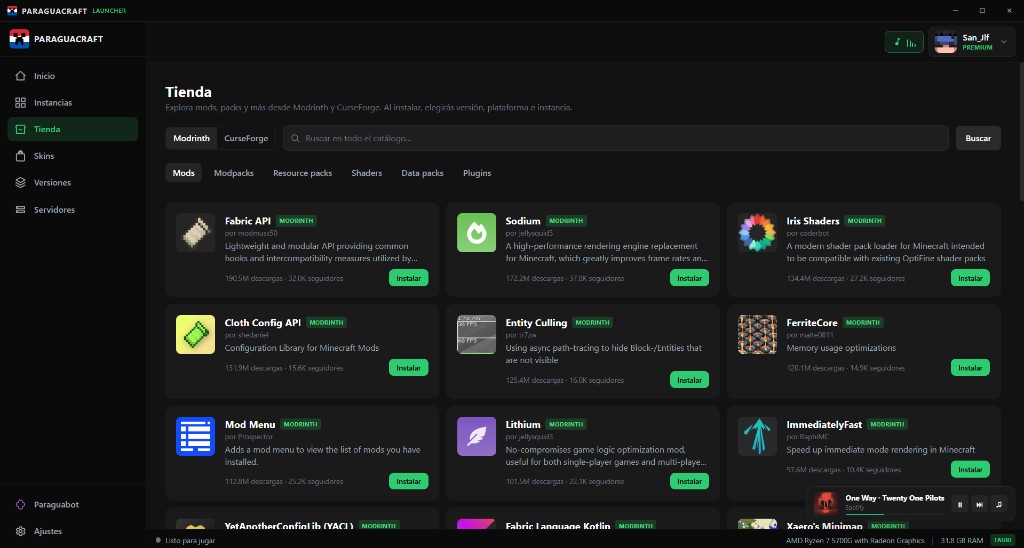Click 'One Way · Twenty One Pilots' track title
Screen dimensions: 1024x548
tap(895, 498)
